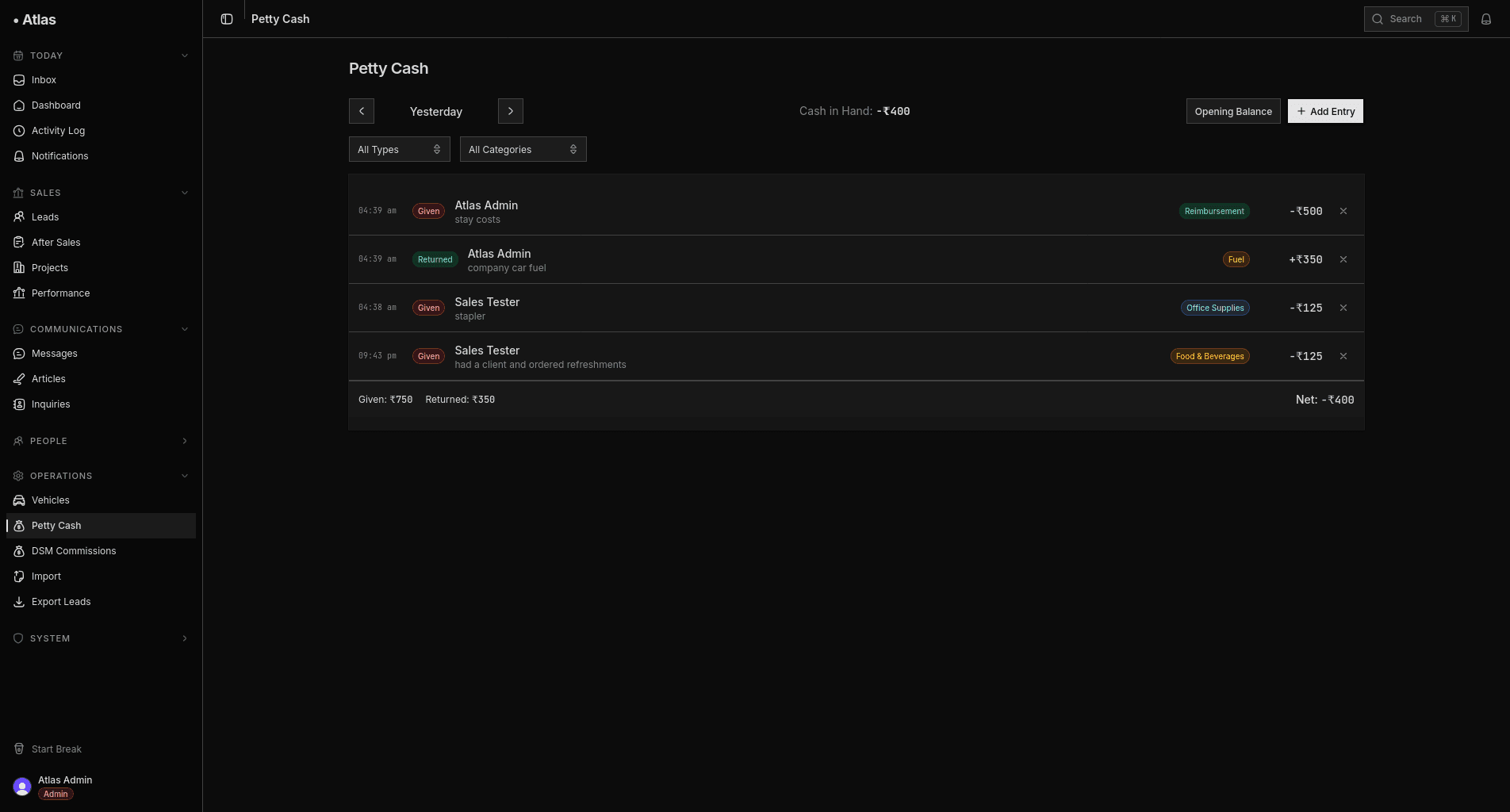Screen dimensions: 1510x812
Task: Open the Atlas Admin profile avatar
Action: click(22, 787)
